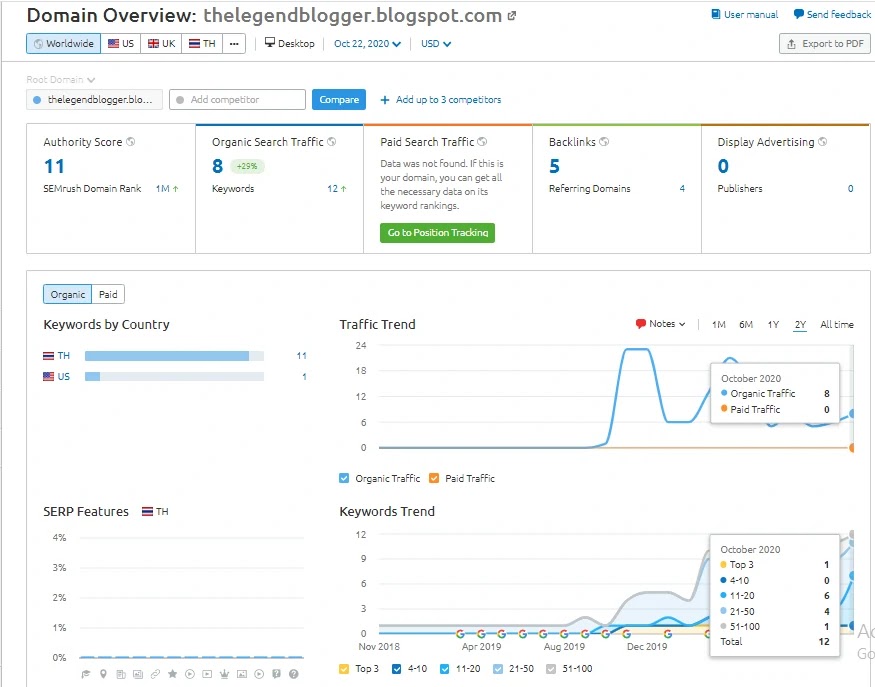Click the TH keywords progress bar

point(174,355)
